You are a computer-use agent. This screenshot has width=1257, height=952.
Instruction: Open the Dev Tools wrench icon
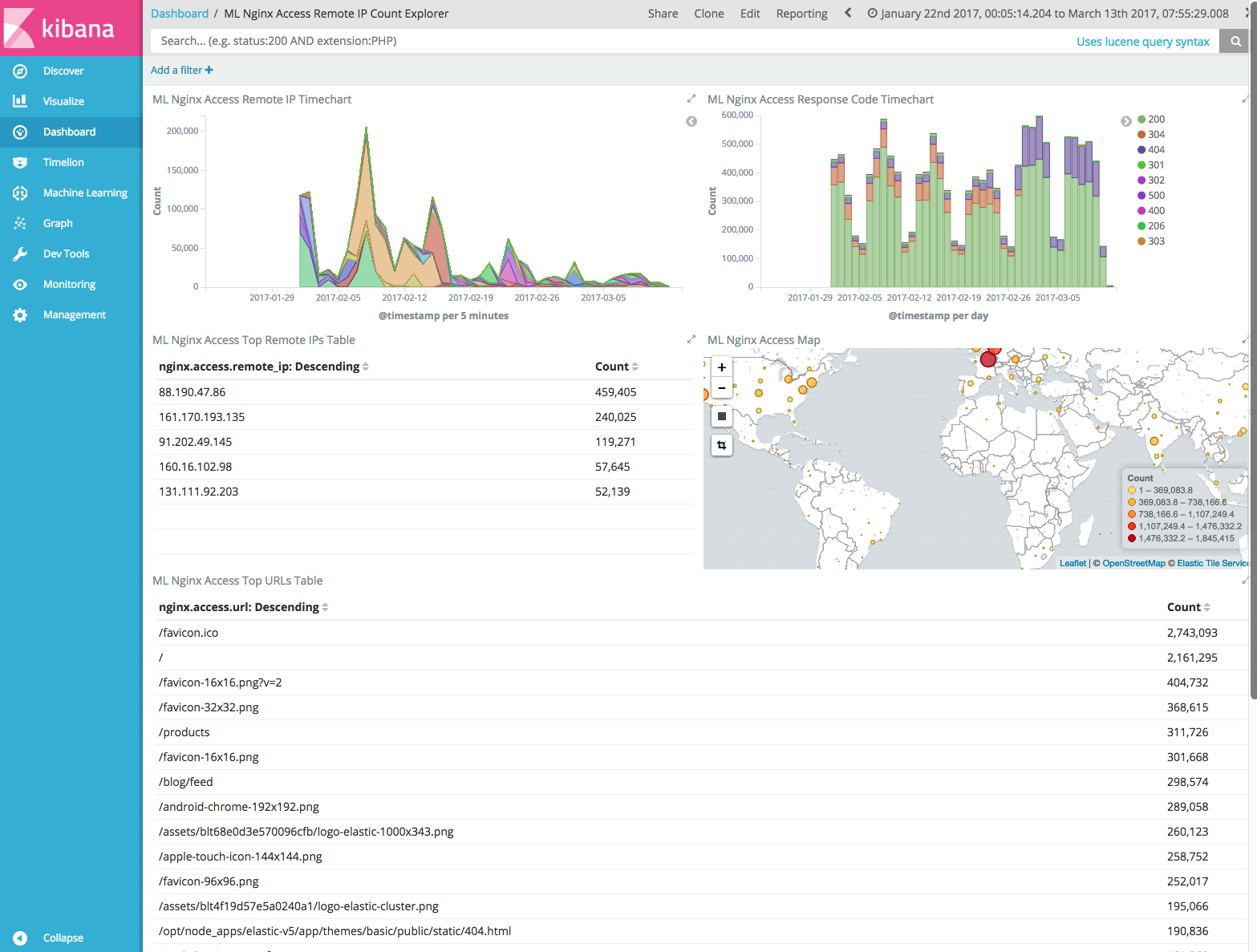[x=20, y=254]
